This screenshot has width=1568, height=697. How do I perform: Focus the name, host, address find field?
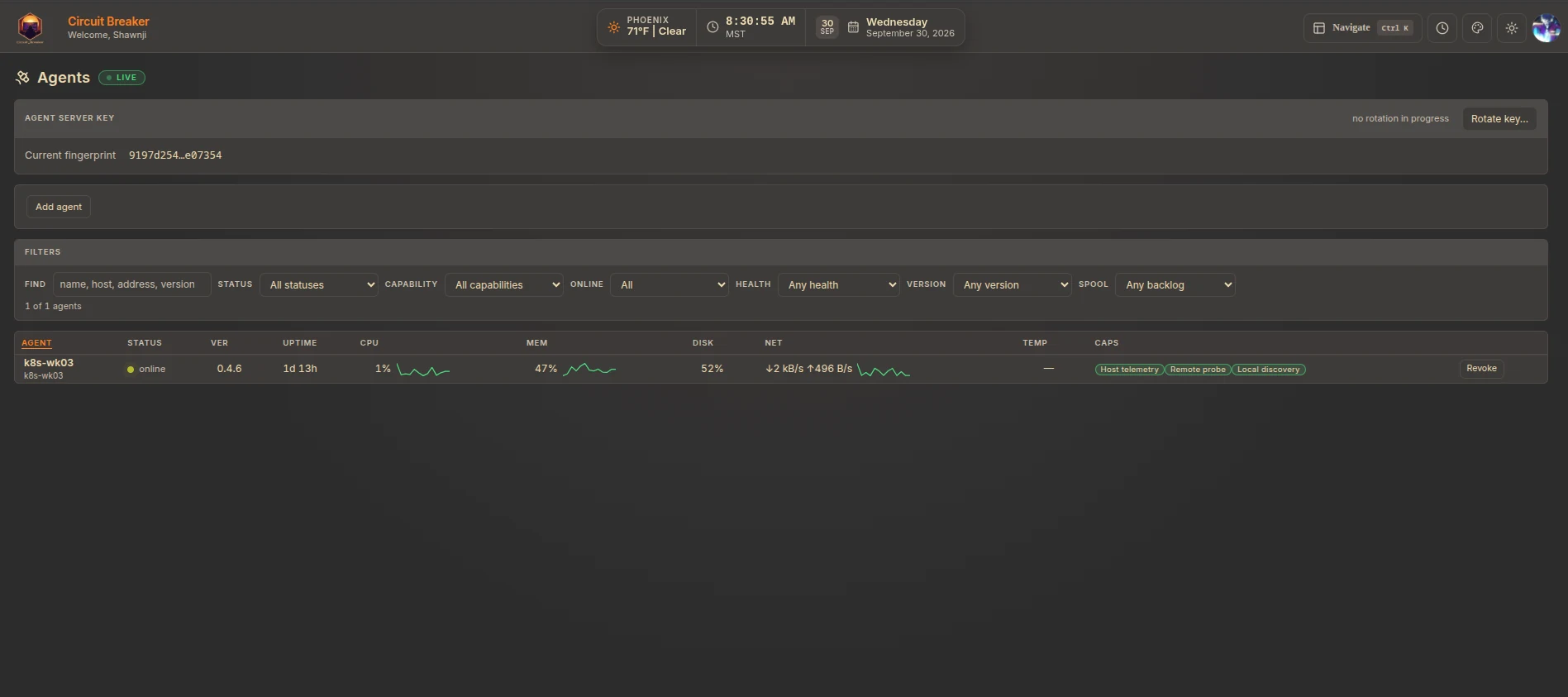tap(132, 284)
